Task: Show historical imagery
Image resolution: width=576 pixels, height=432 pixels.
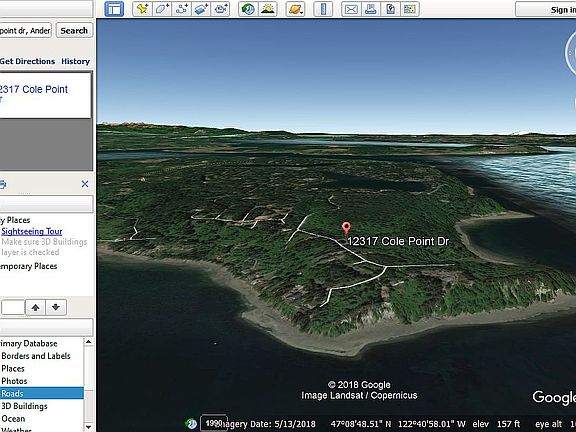Action: coord(248,9)
